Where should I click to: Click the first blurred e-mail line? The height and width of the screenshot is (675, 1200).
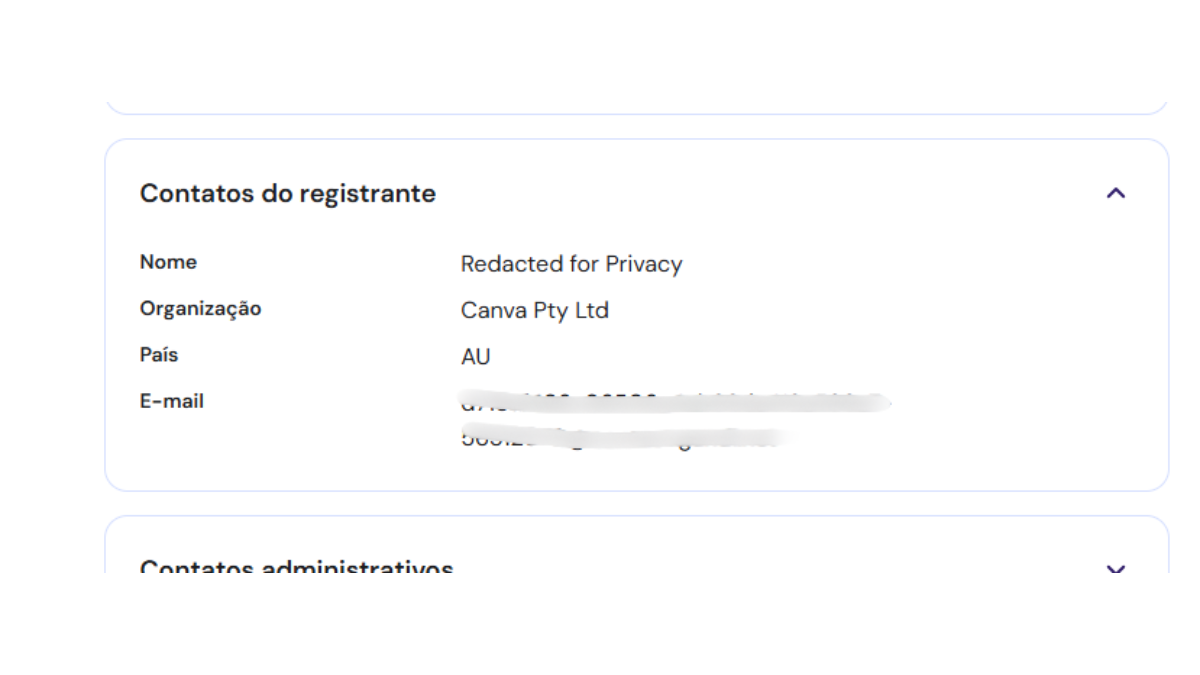click(674, 403)
